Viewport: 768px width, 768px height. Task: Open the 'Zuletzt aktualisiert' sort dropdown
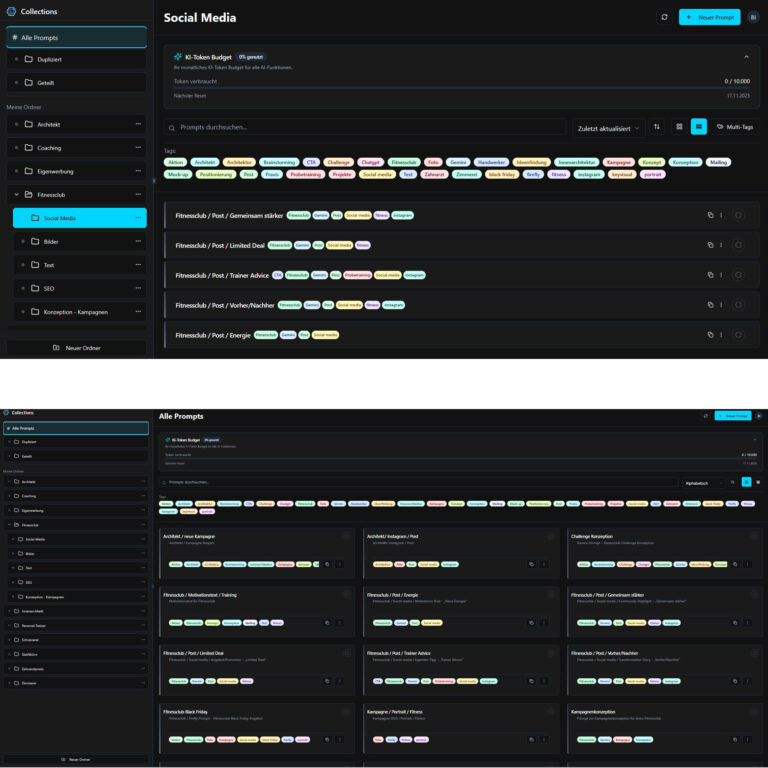click(x=608, y=128)
